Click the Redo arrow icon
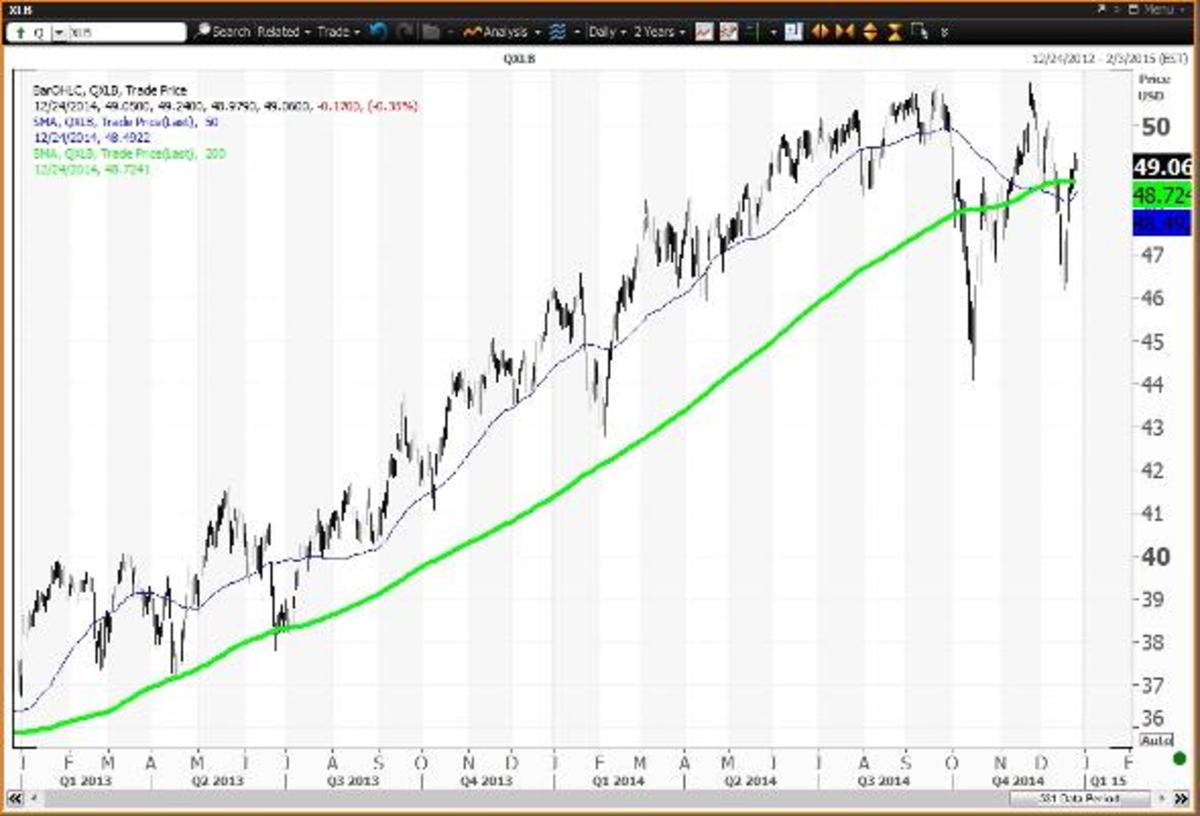The width and height of the screenshot is (1200, 816). 404,31
